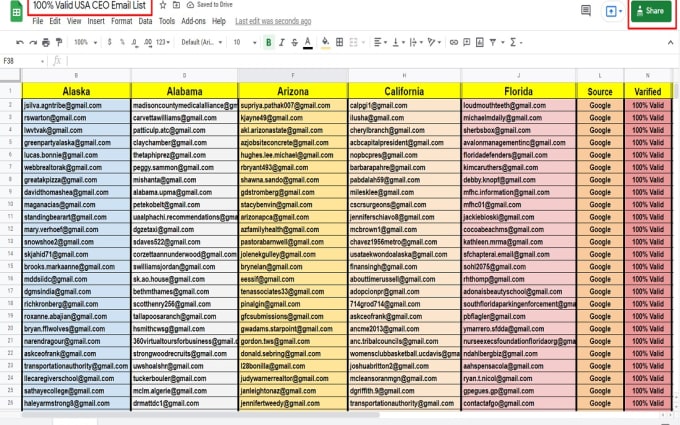The width and height of the screenshot is (680, 425).
Task: Open the comment history icon
Action: click(x=585, y=10)
